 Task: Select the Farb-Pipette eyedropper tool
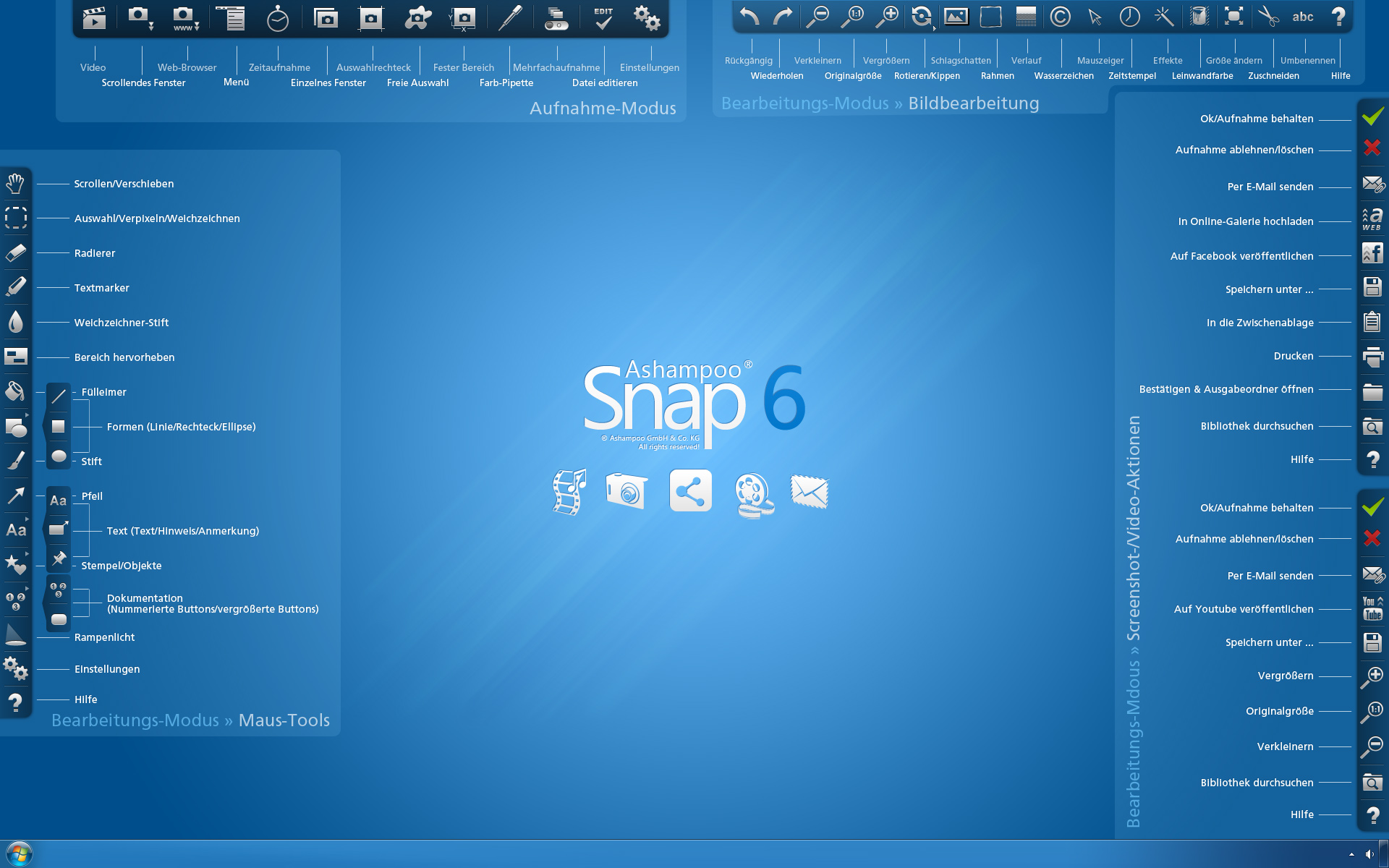click(x=510, y=17)
